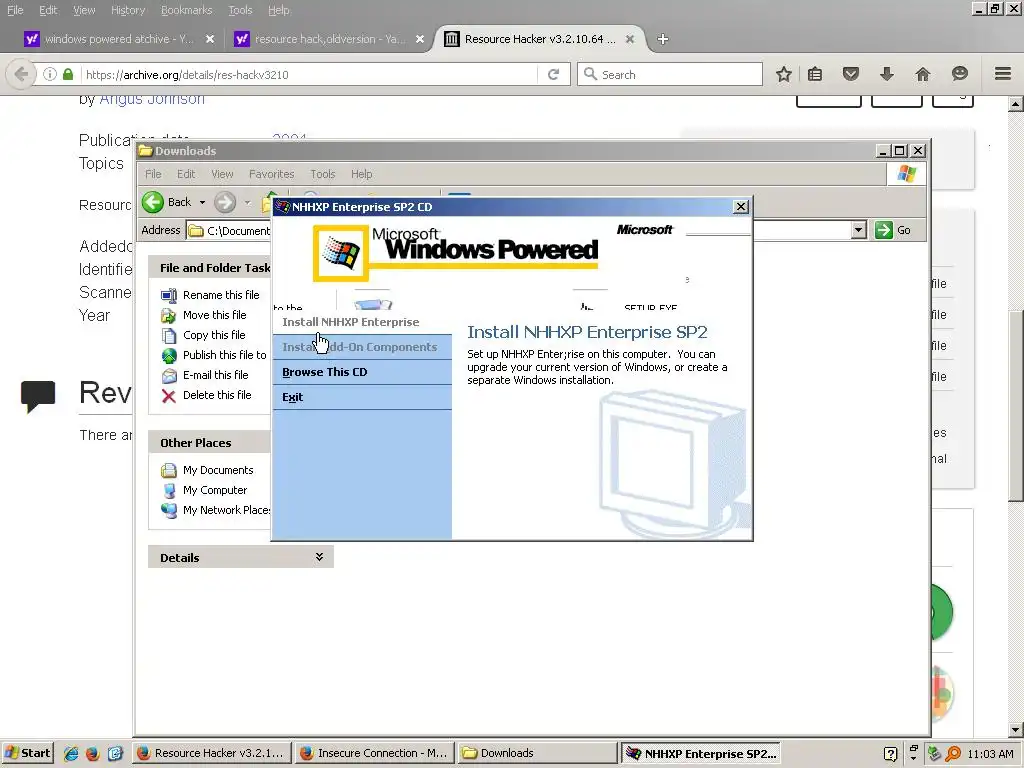
Task: Click Go button in Downloads address bar
Action: pos(893,230)
